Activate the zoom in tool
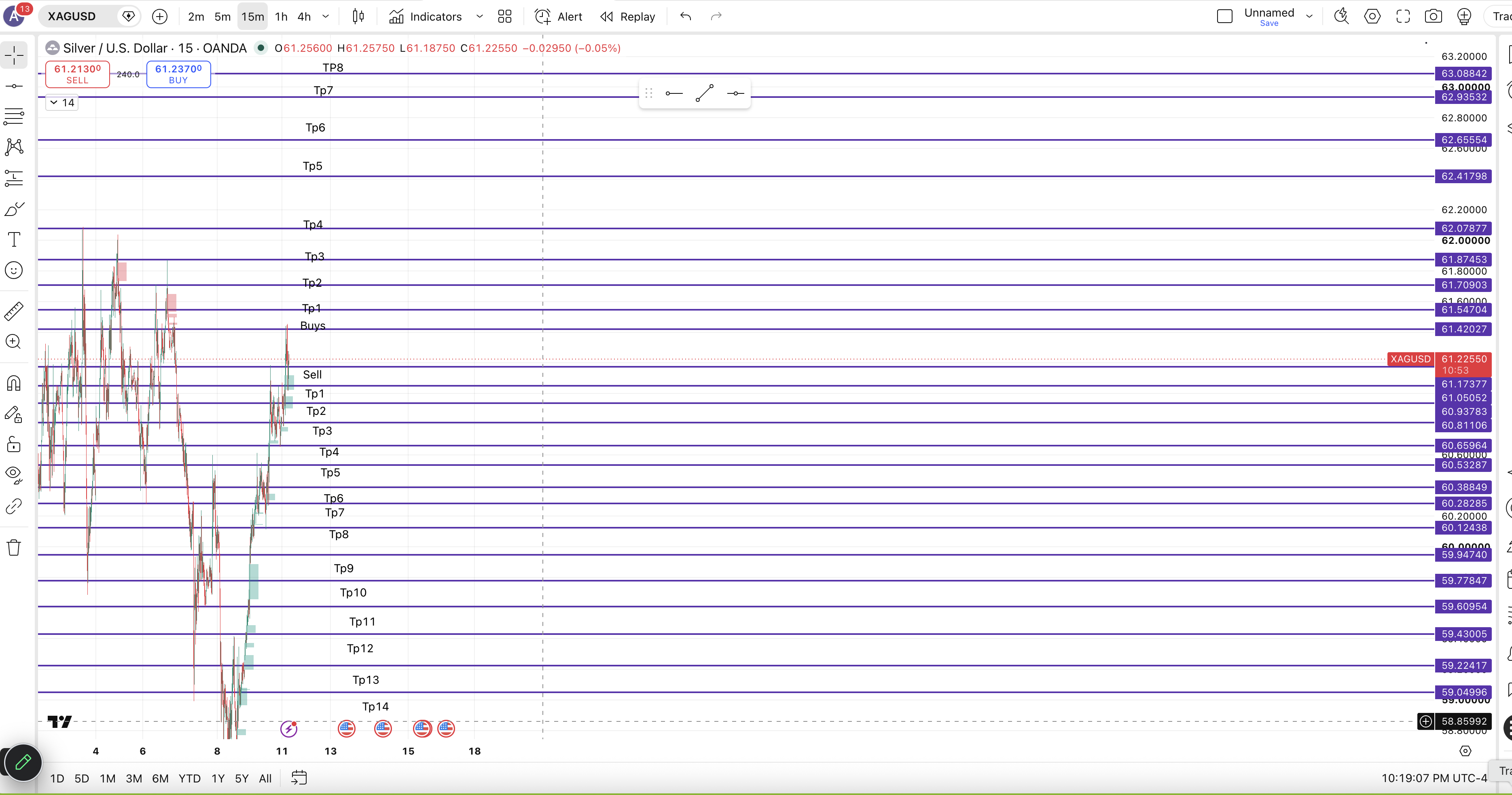The height and width of the screenshot is (795, 1512). tap(14, 341)
